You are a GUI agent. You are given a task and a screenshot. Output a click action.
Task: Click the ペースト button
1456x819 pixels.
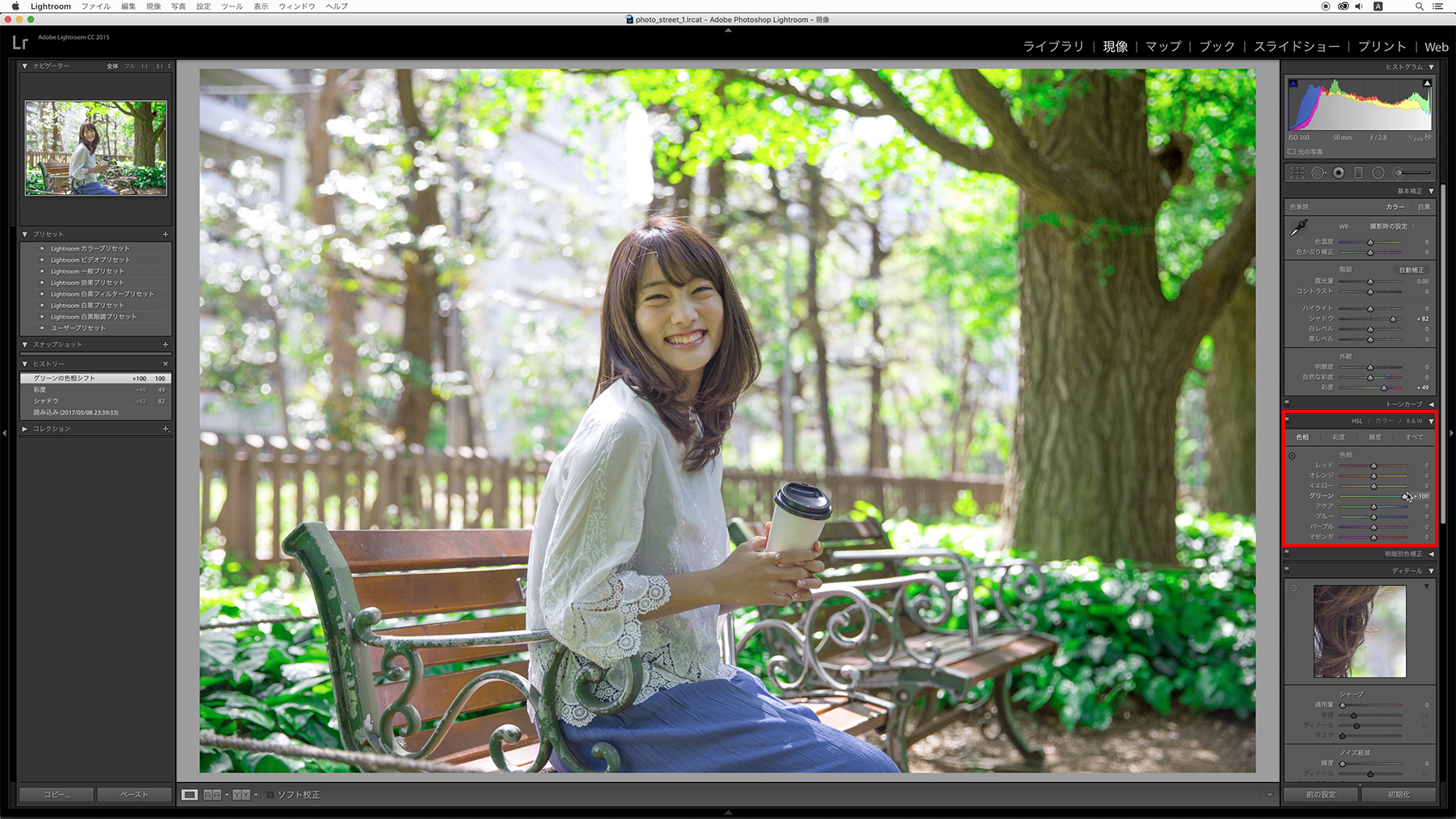point(134,795)
